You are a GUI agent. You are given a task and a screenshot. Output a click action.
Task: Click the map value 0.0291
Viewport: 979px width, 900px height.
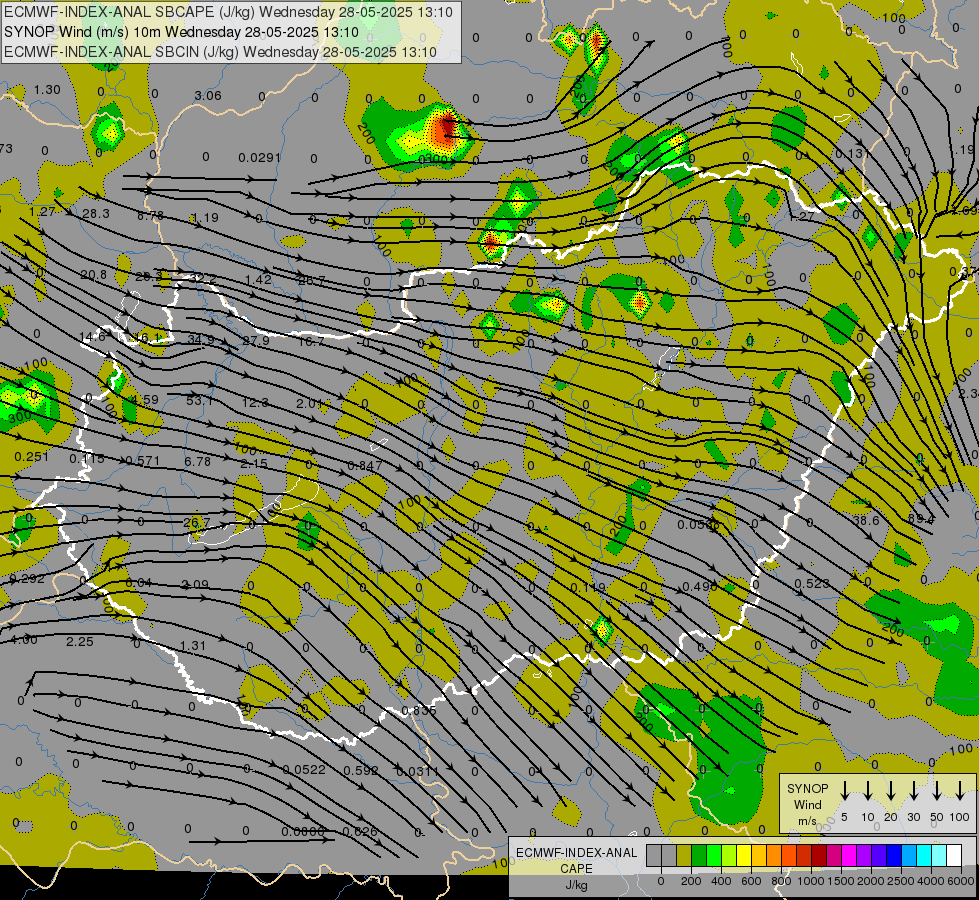[x=260, y=157]
